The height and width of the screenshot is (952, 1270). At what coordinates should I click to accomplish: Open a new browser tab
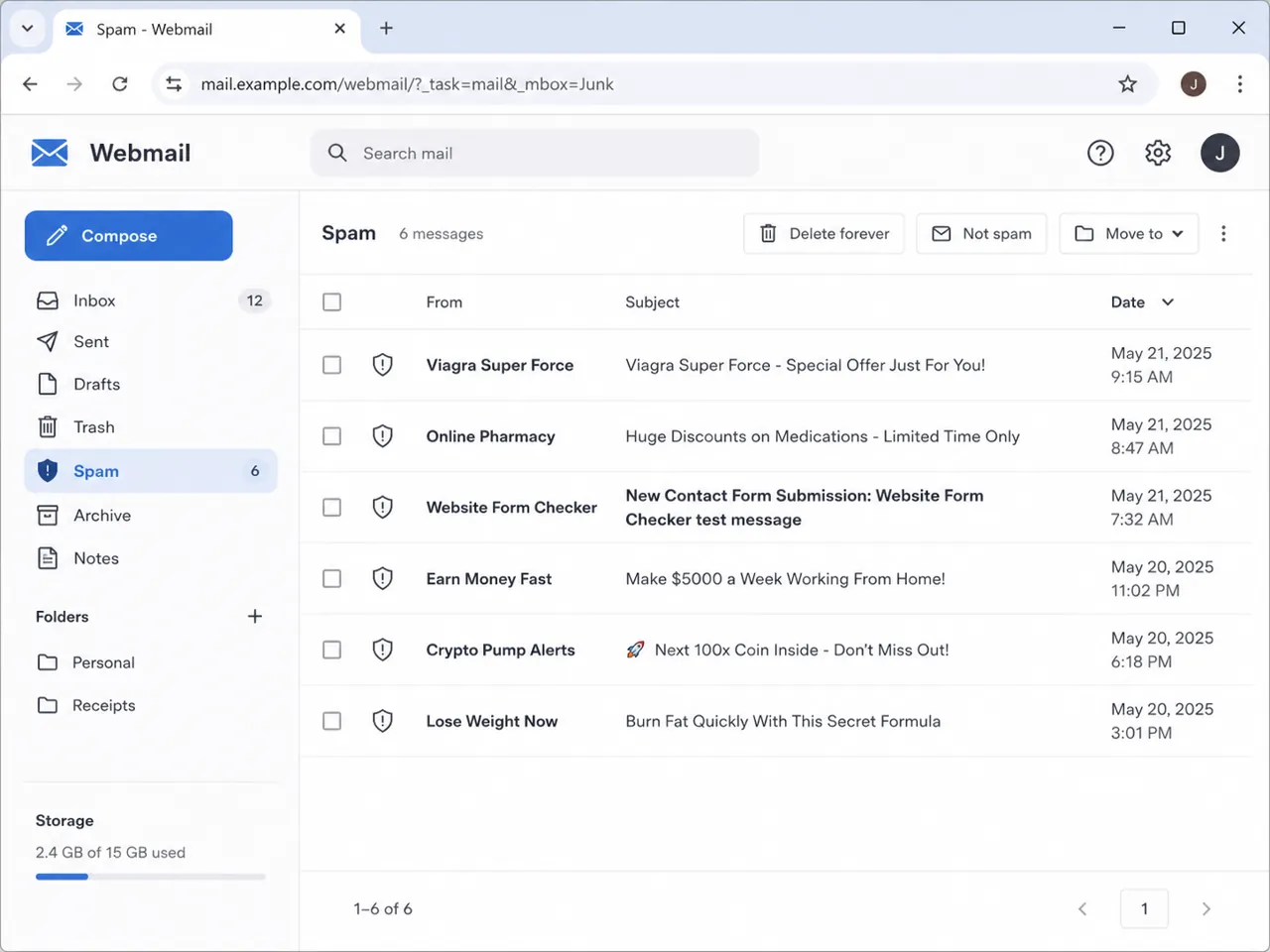(386, 29)
